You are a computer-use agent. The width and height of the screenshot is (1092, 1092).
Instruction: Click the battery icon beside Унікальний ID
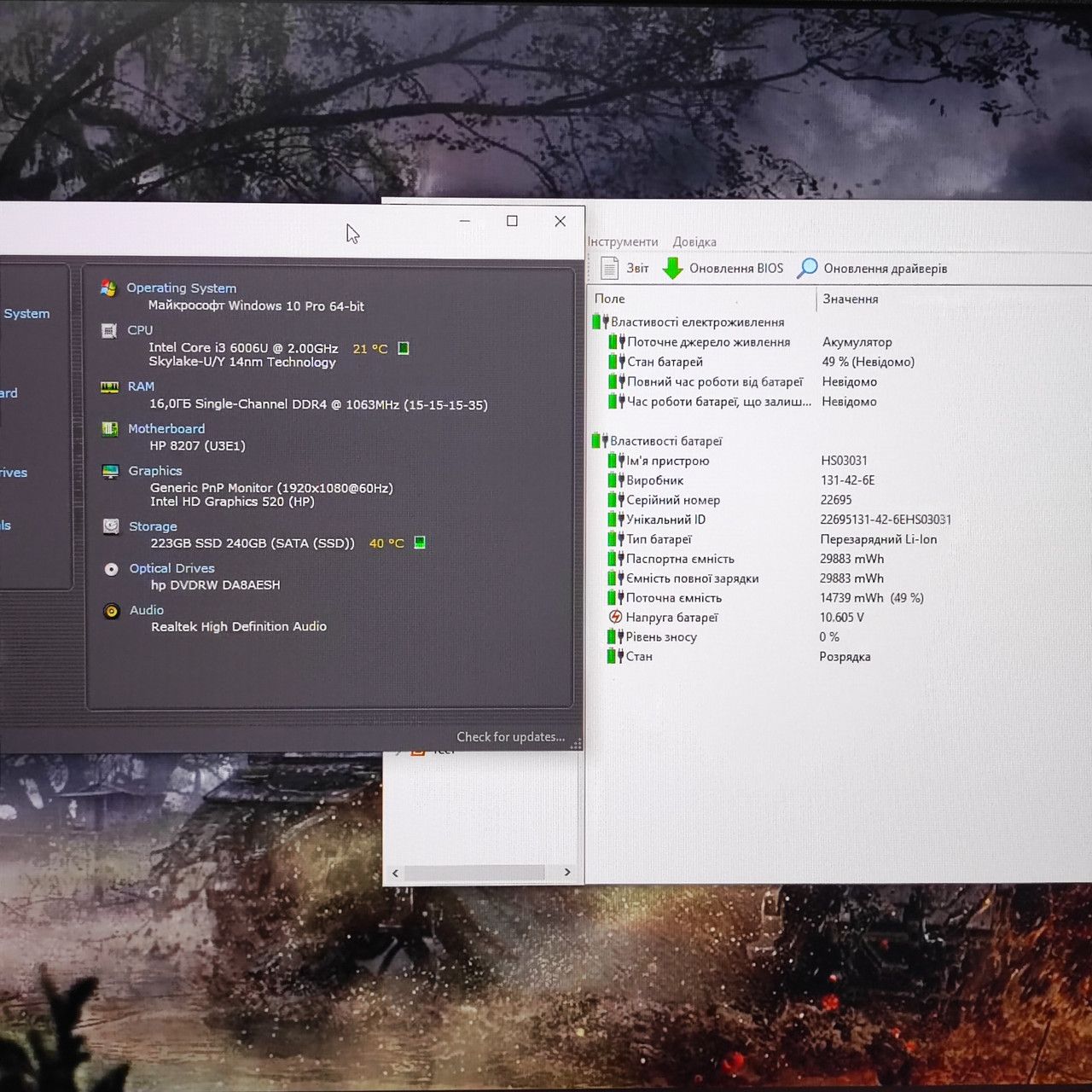click(x=616, y=520)
